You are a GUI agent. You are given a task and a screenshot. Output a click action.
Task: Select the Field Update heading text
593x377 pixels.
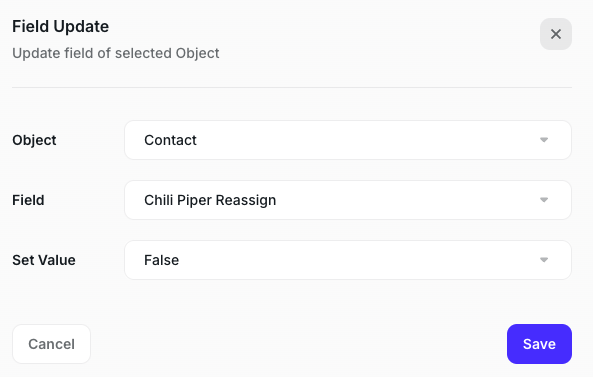tap(61, 26)
